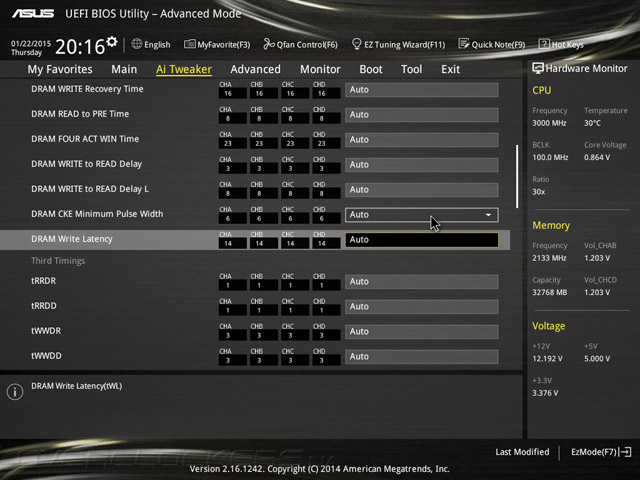Open the Advanced tab
The width and height of the screenshot is (640, 480).
(256, 69)
